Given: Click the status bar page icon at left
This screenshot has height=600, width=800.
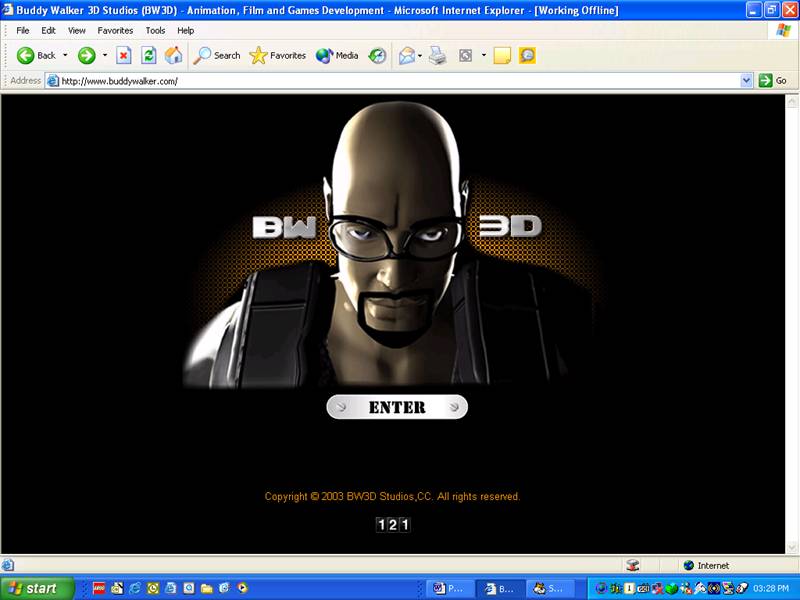Looking at the screenshot, I should point(8,565).
